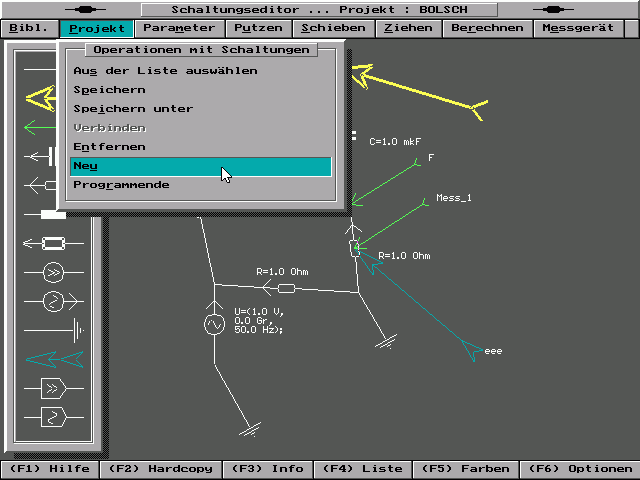Choose 'Programmende' to exit the program
The width and height of the screenshot is (640, 480).
(x=121, y=185)
